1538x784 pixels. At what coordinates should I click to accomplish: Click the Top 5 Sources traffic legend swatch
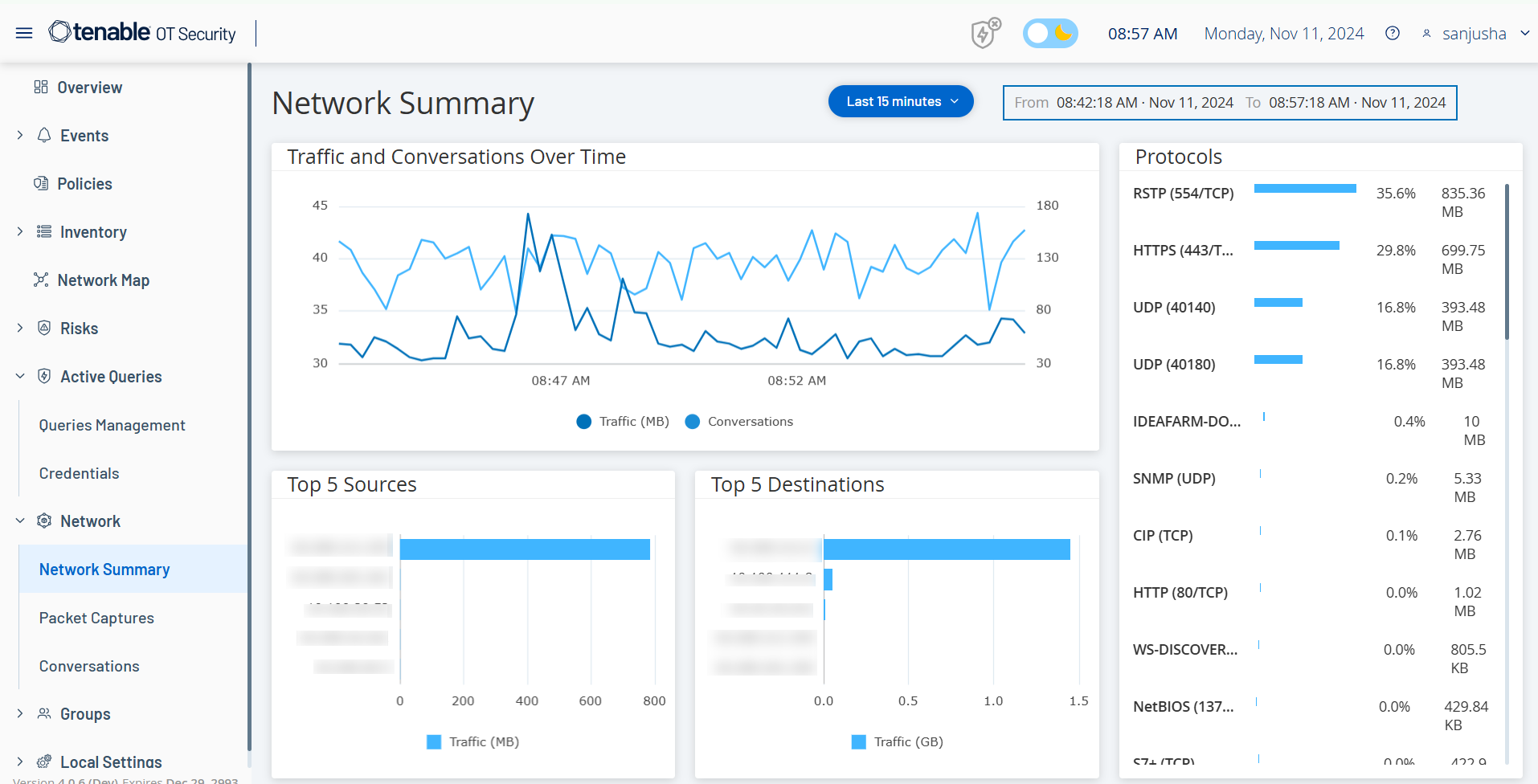pos(434,742)
